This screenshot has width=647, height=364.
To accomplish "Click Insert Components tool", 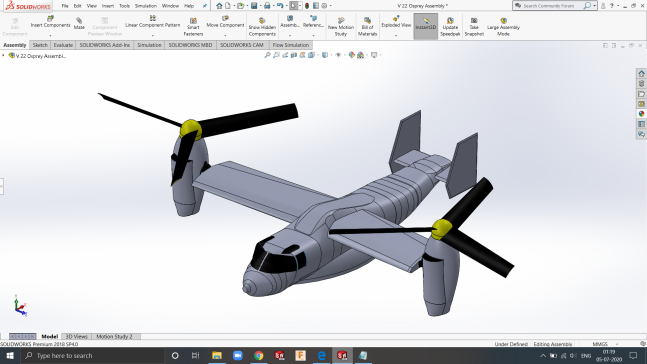I will click(x=50, y=22).
